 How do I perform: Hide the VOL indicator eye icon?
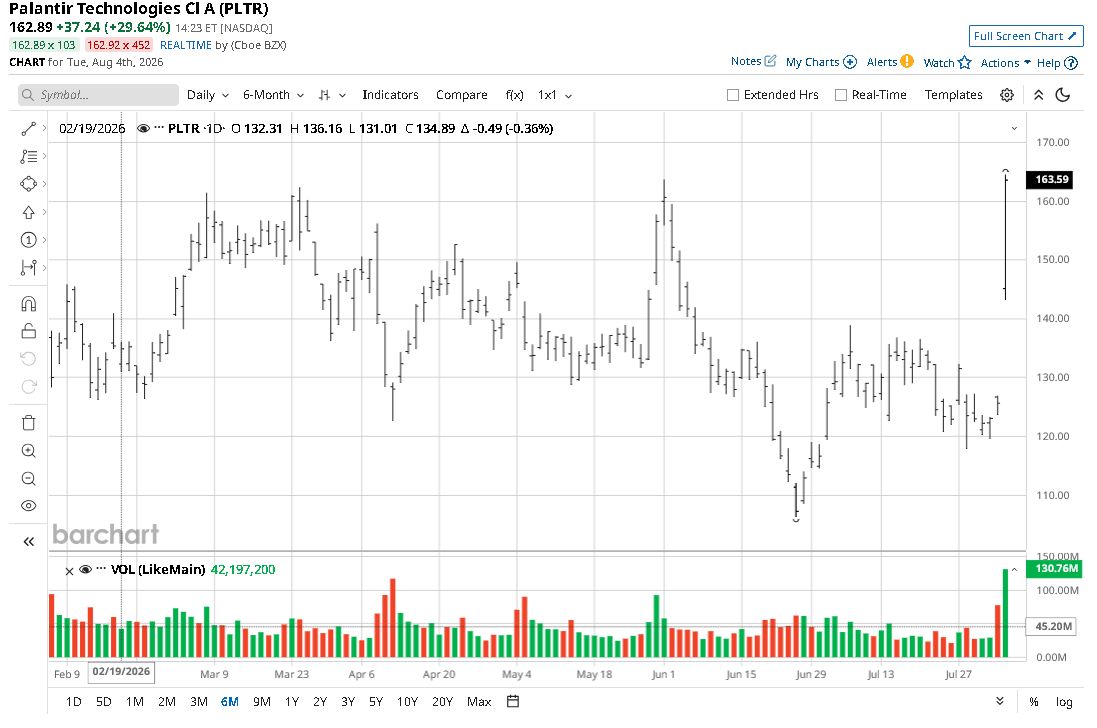tap(85, 569)
